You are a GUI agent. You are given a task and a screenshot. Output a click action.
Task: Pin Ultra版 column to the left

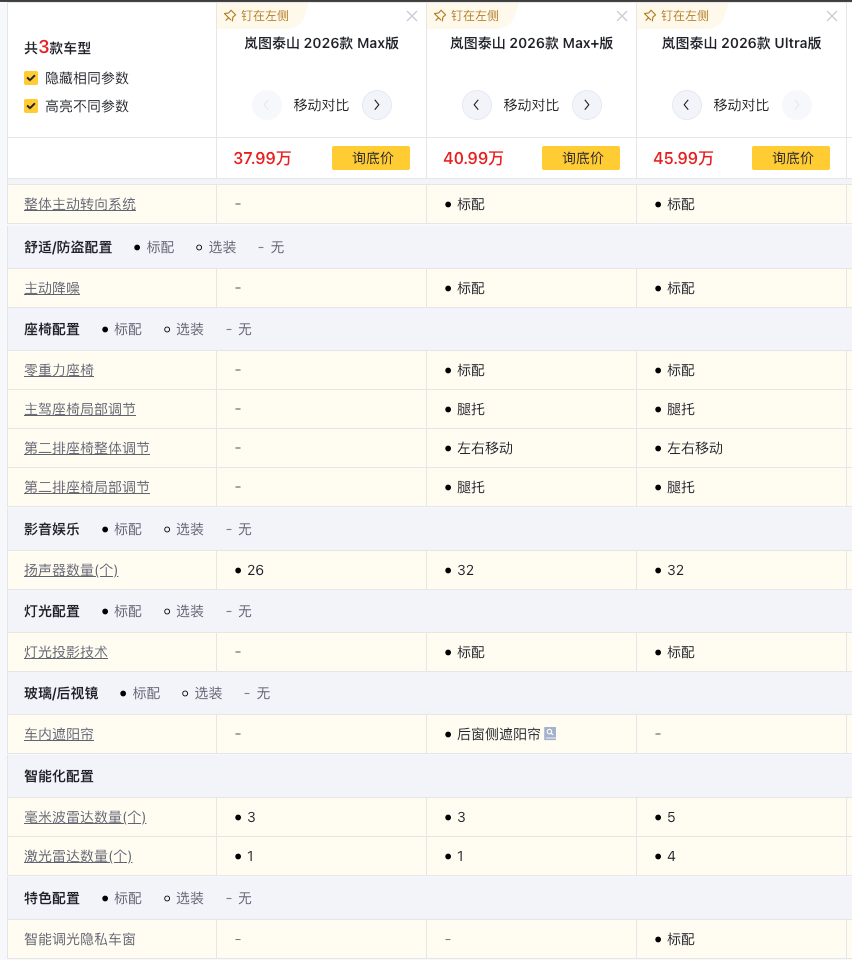(676, 16)
